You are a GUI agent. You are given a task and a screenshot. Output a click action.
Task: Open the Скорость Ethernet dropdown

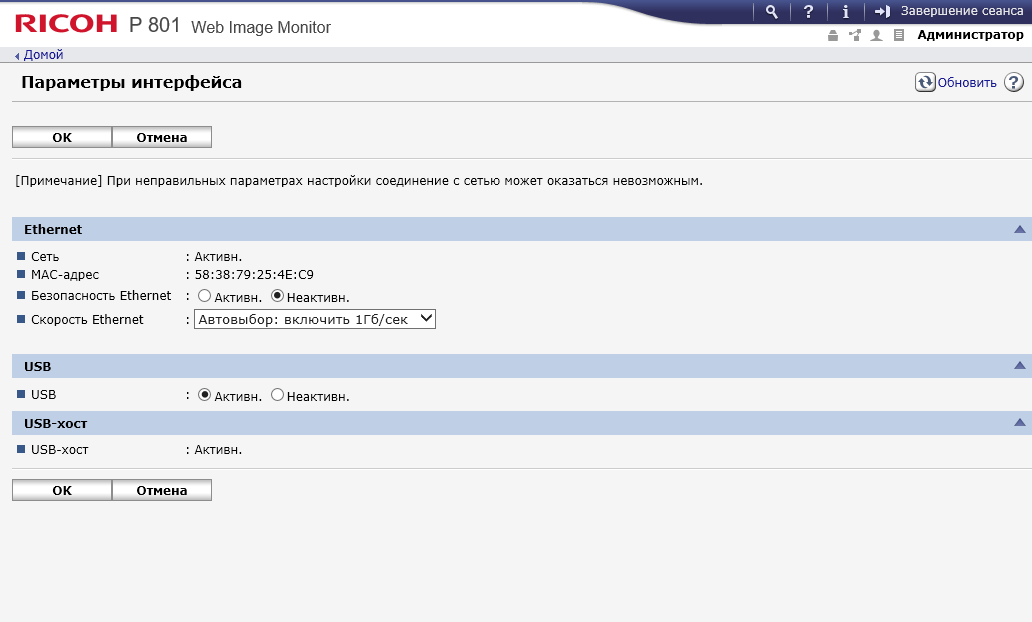click(315, 320)
